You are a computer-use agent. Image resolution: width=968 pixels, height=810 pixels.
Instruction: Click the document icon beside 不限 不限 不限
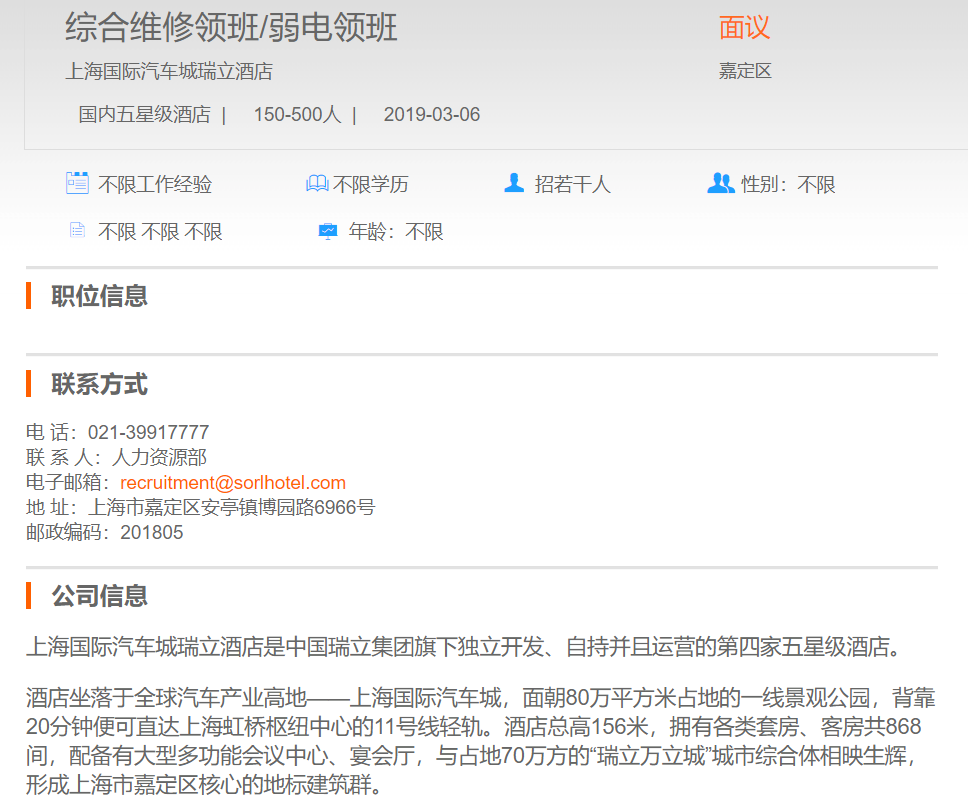tap(77, 231)
